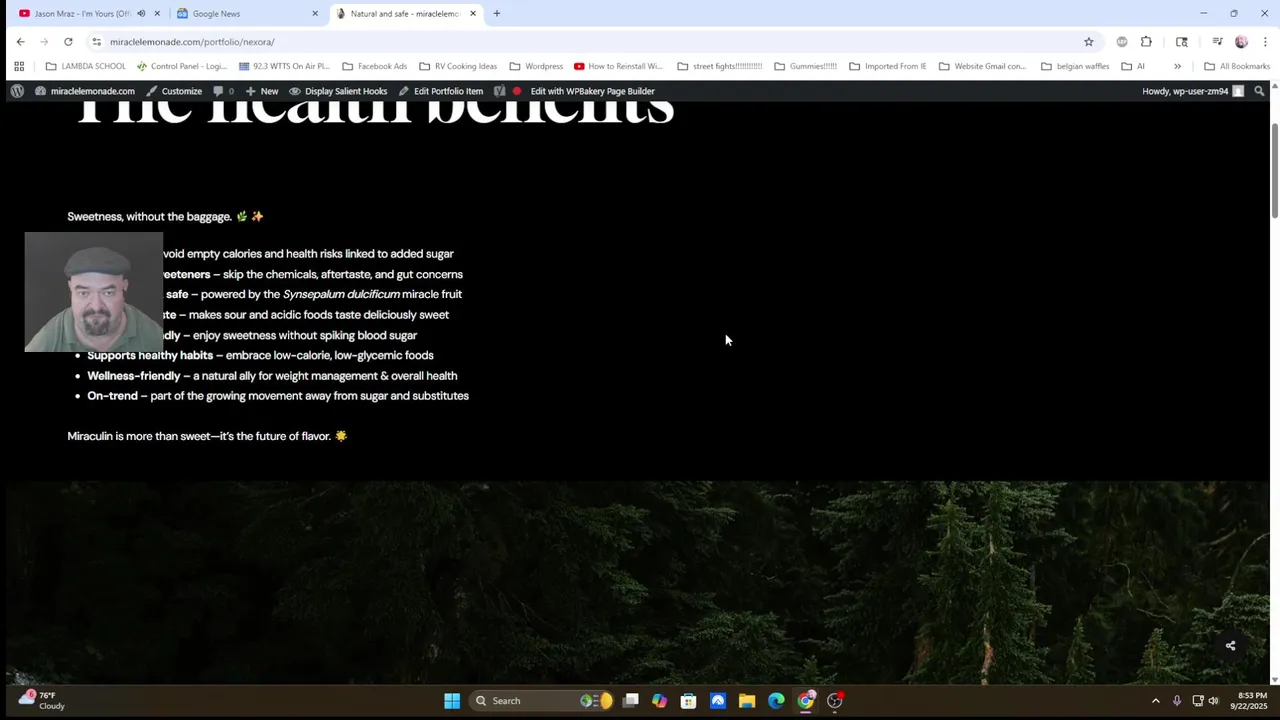1280x720 pixels.
Task: Click the address bar URL field
Action: 590,42
